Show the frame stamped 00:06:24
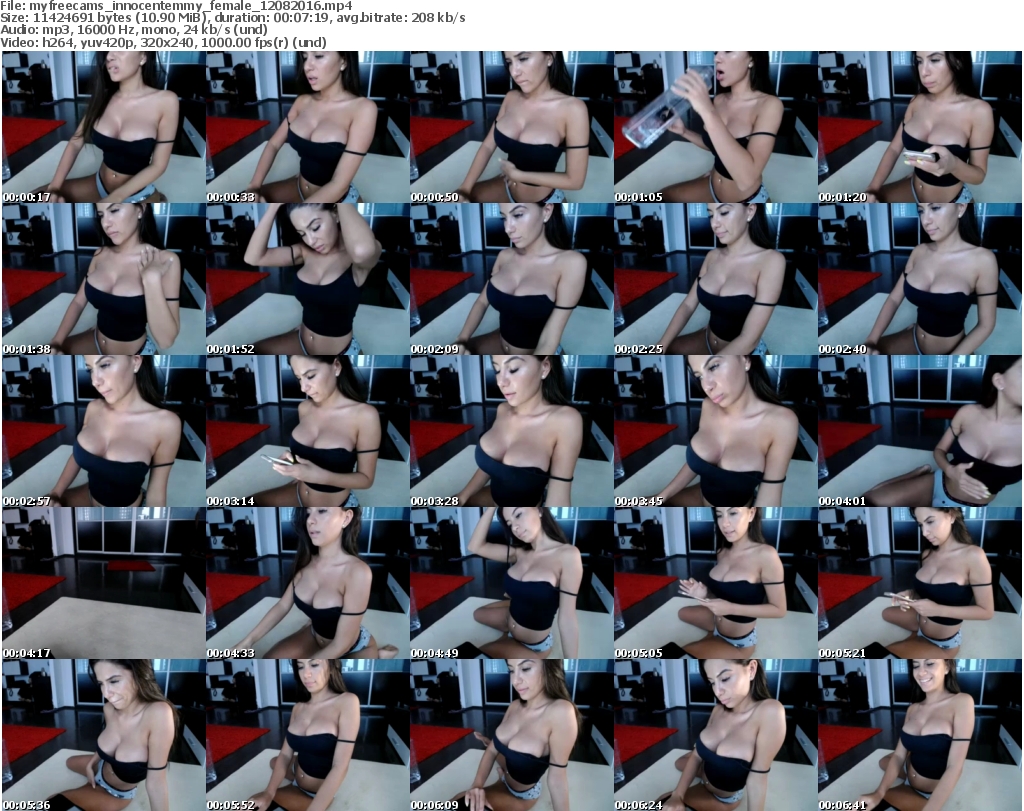Image resolution: width=1024 pixels, height=811 pixels. pos(715,735)
